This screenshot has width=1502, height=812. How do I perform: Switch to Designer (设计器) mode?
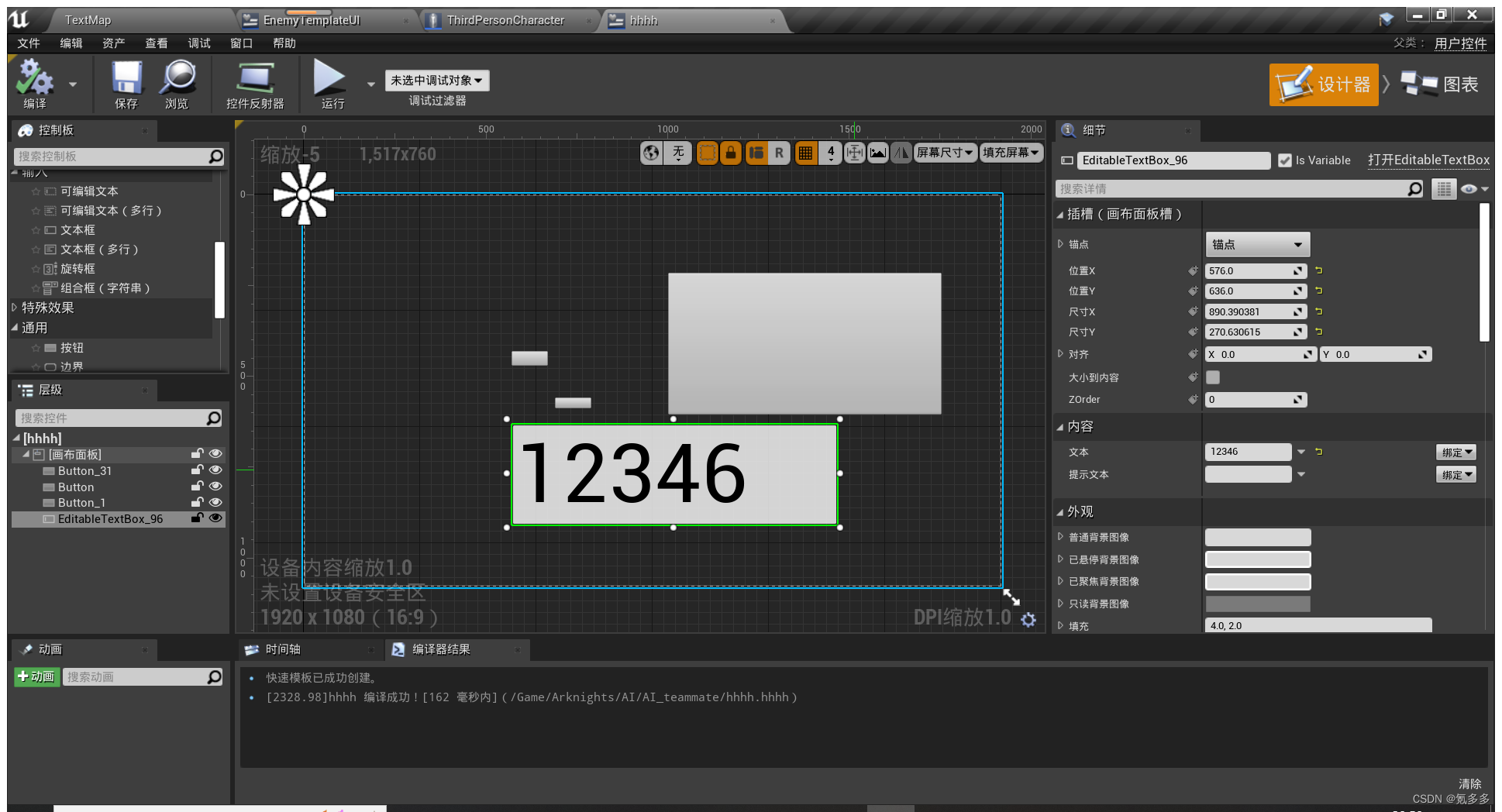tap(1324, 84)
